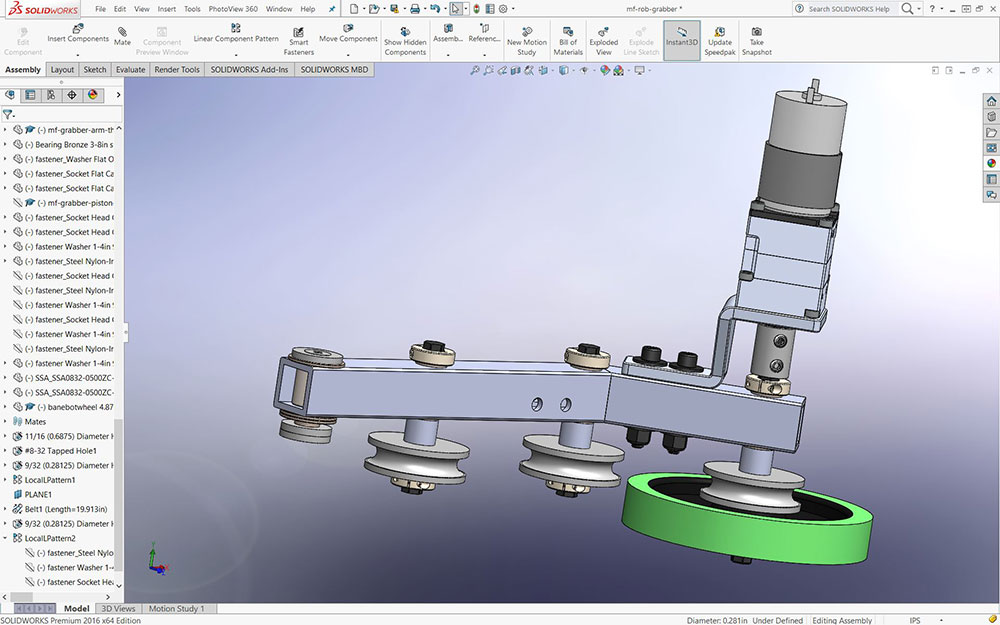Viewport: 1000px width, 625px height.
Task: Expand the Belt1 tree item
Action: (x=6, y=509)
